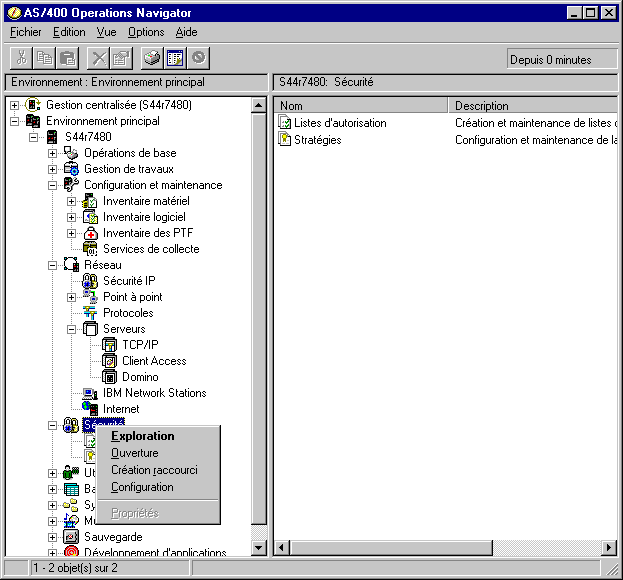Expand Gestion de travaux node
The width and height of the screenshot is (623, 580).
pyautogui.click(x=52, y=169)
